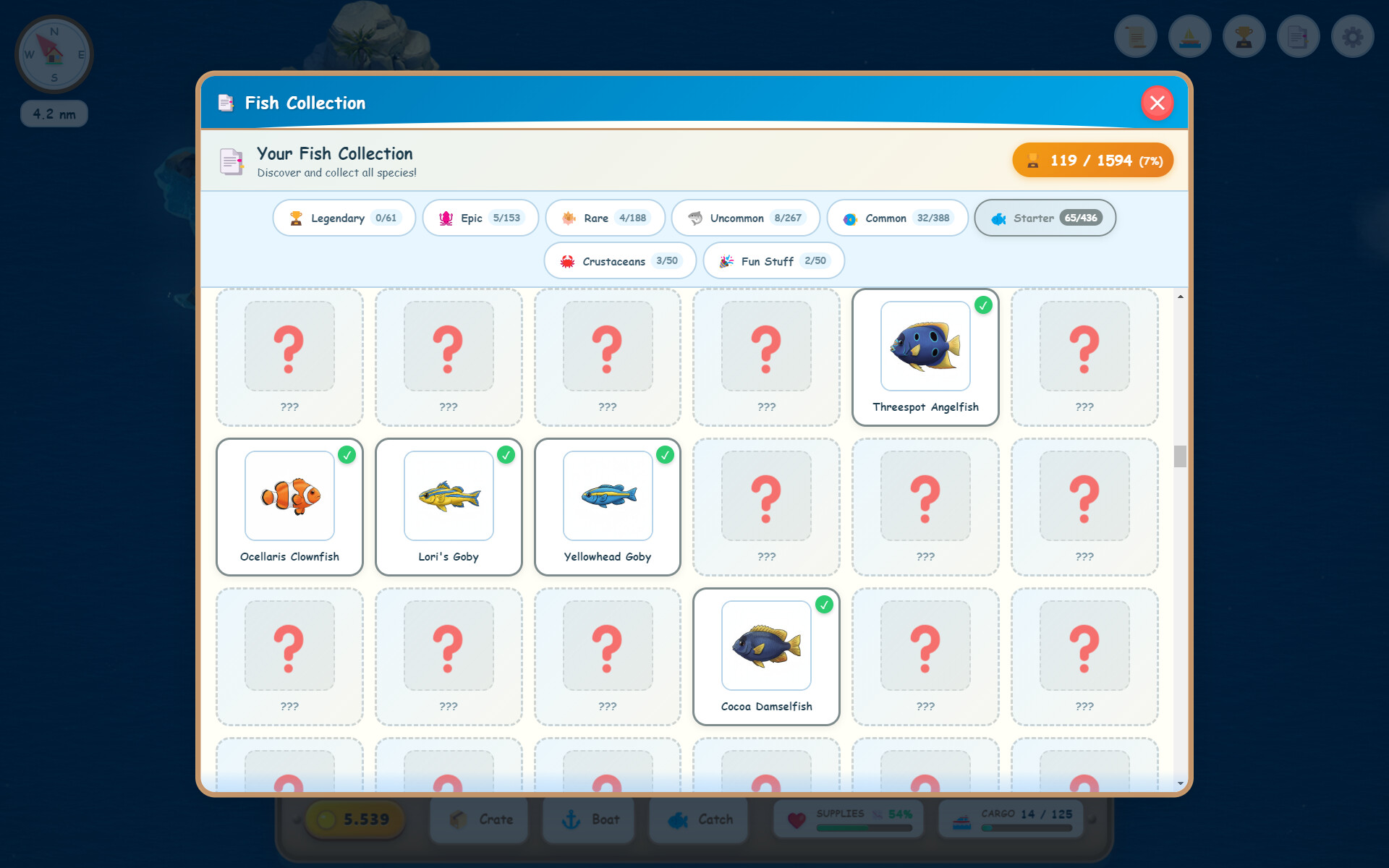Click the heart icon beside Supplies

tap(797, 819)
